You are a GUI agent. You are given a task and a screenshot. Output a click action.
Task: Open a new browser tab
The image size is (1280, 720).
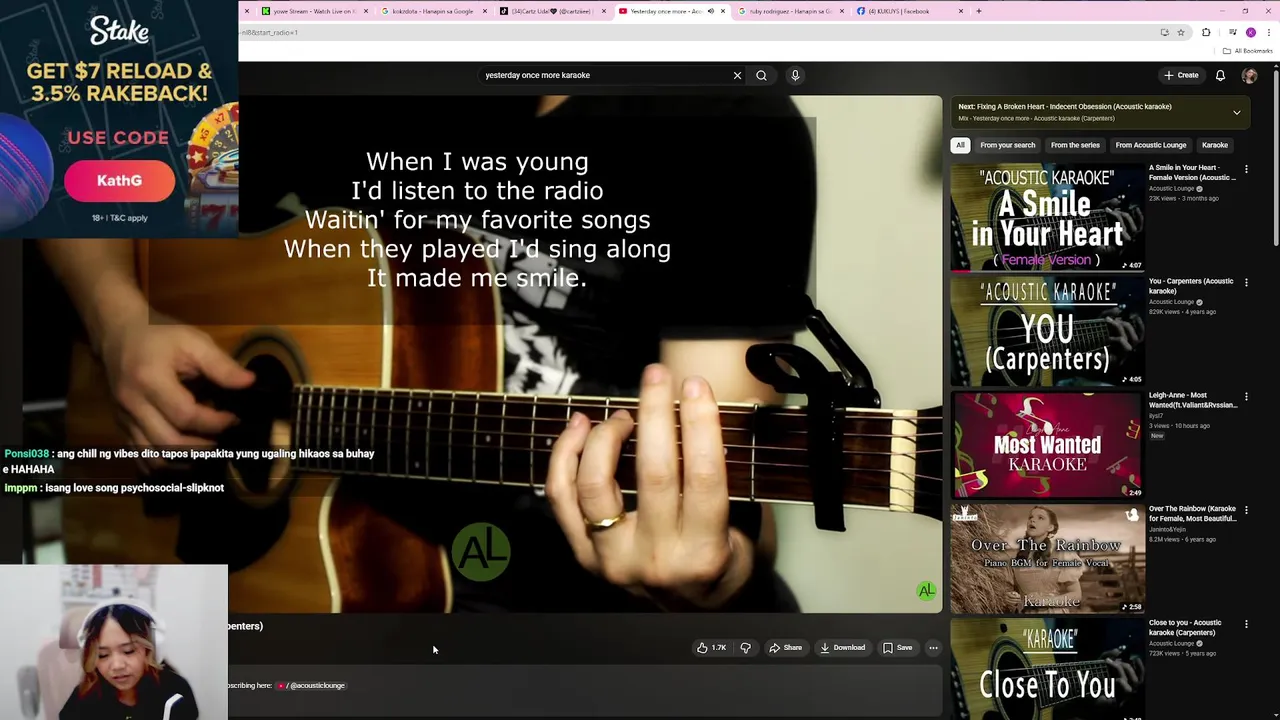point(978,11)
